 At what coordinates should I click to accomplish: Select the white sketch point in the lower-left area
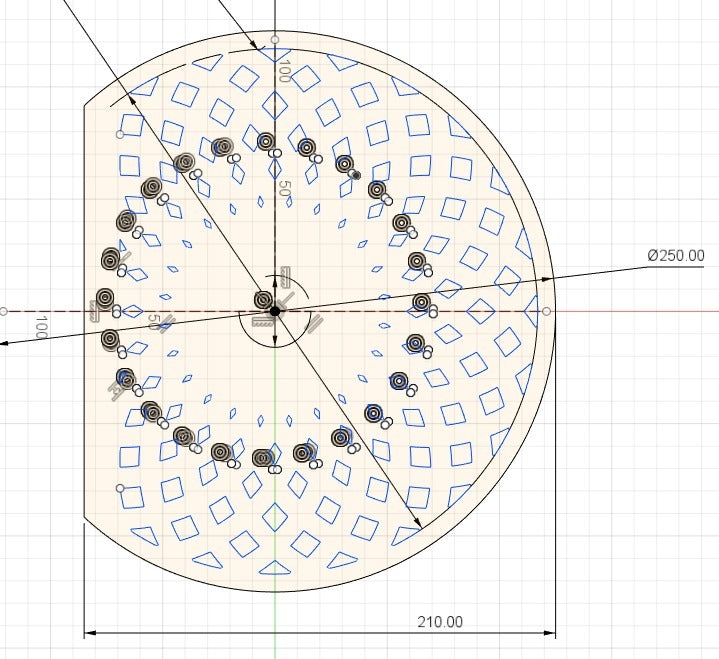(121, 487)
